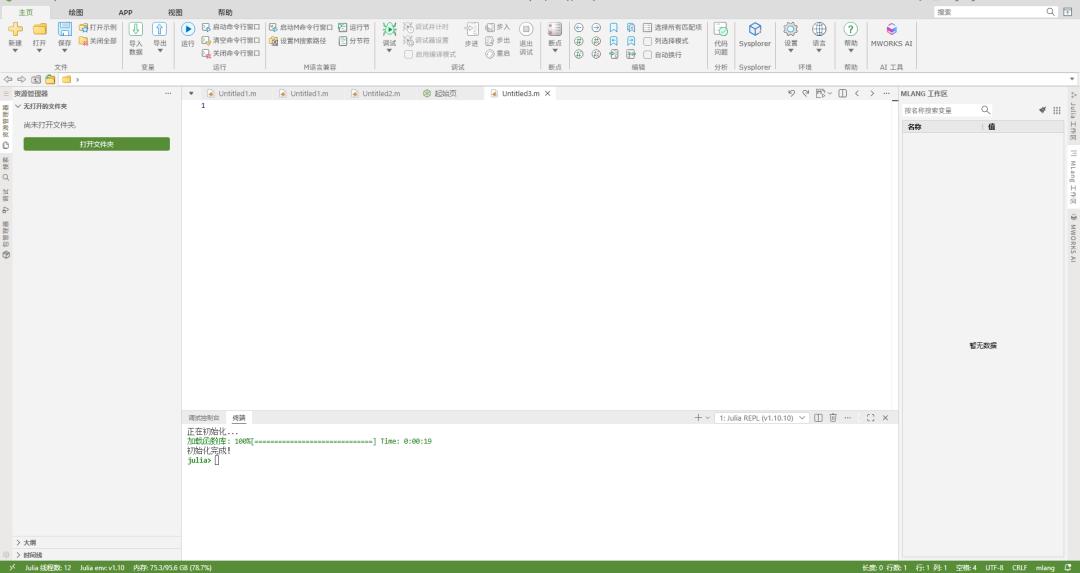Open the MWORKS AI tool
1080x573 pixels.
pos(891,29)
